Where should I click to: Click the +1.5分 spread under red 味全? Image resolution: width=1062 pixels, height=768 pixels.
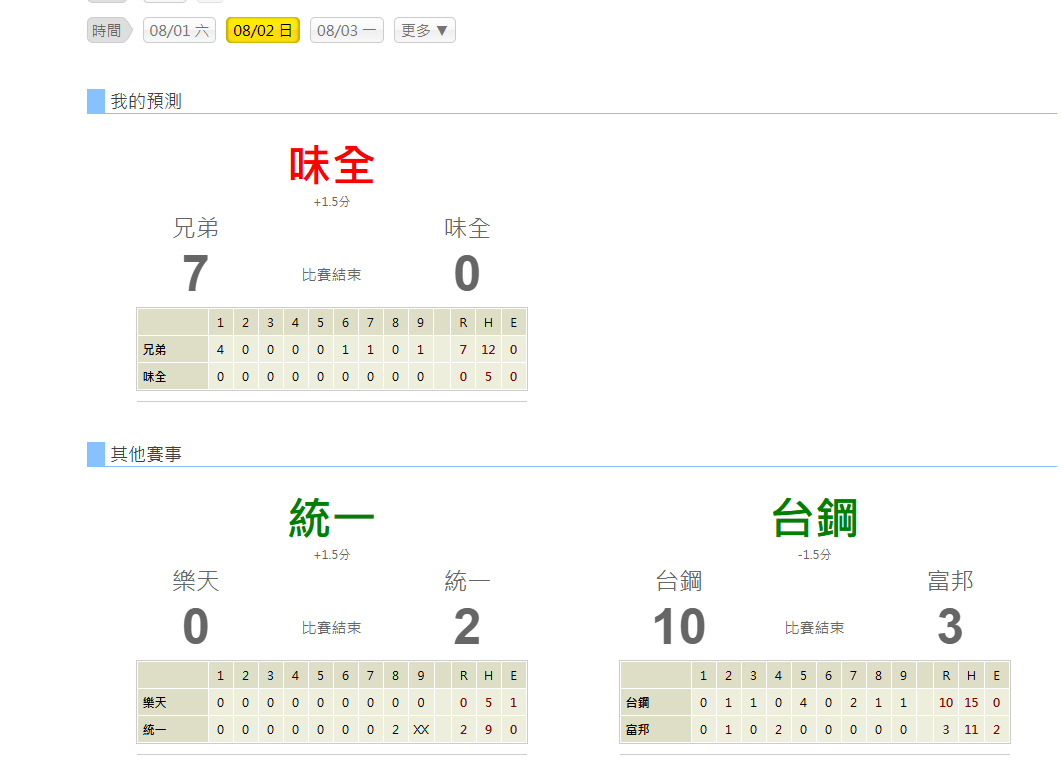click(x=332, y=202)
